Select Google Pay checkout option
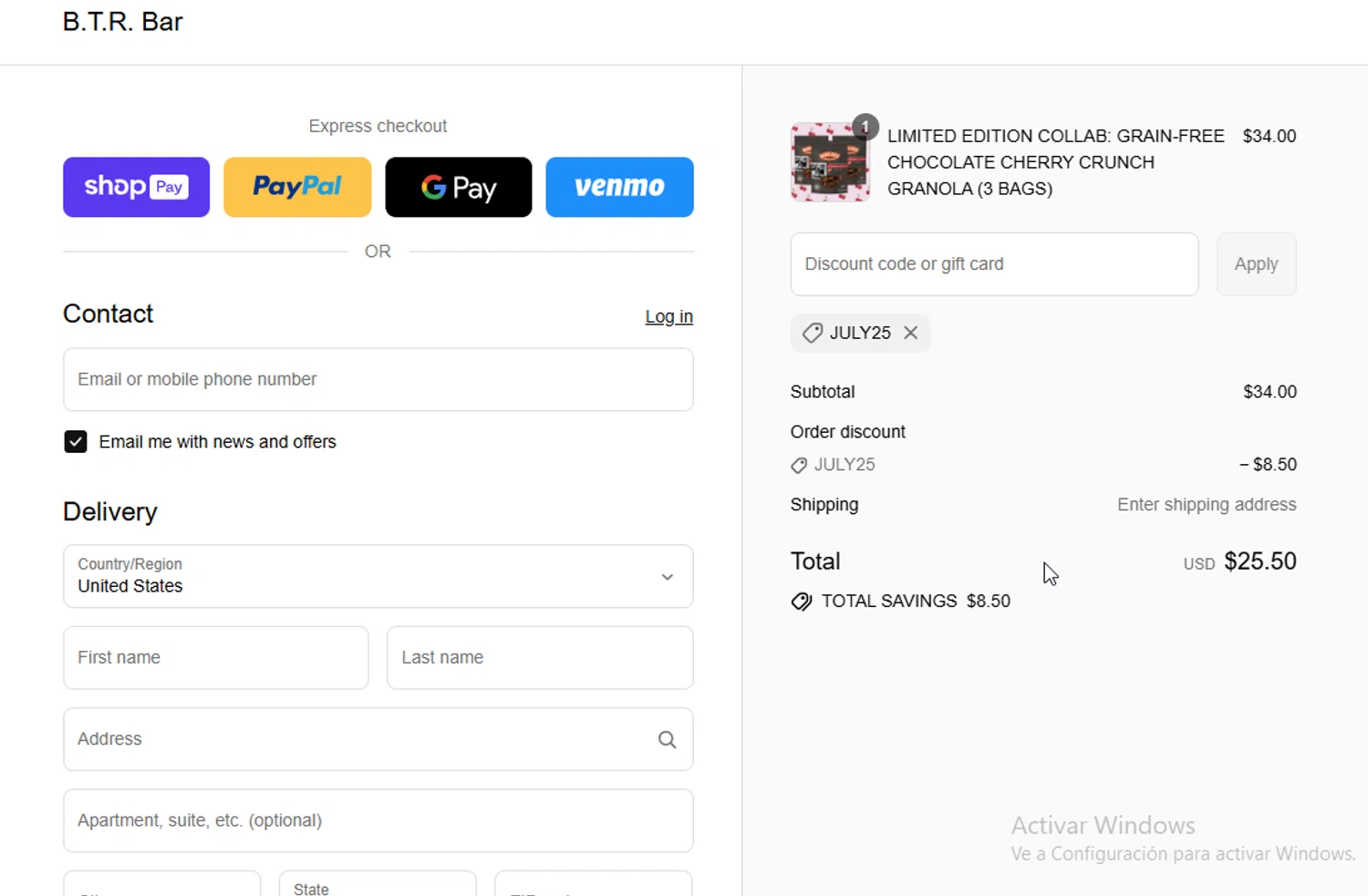1368x896 pixels. (x=458, y=187)
